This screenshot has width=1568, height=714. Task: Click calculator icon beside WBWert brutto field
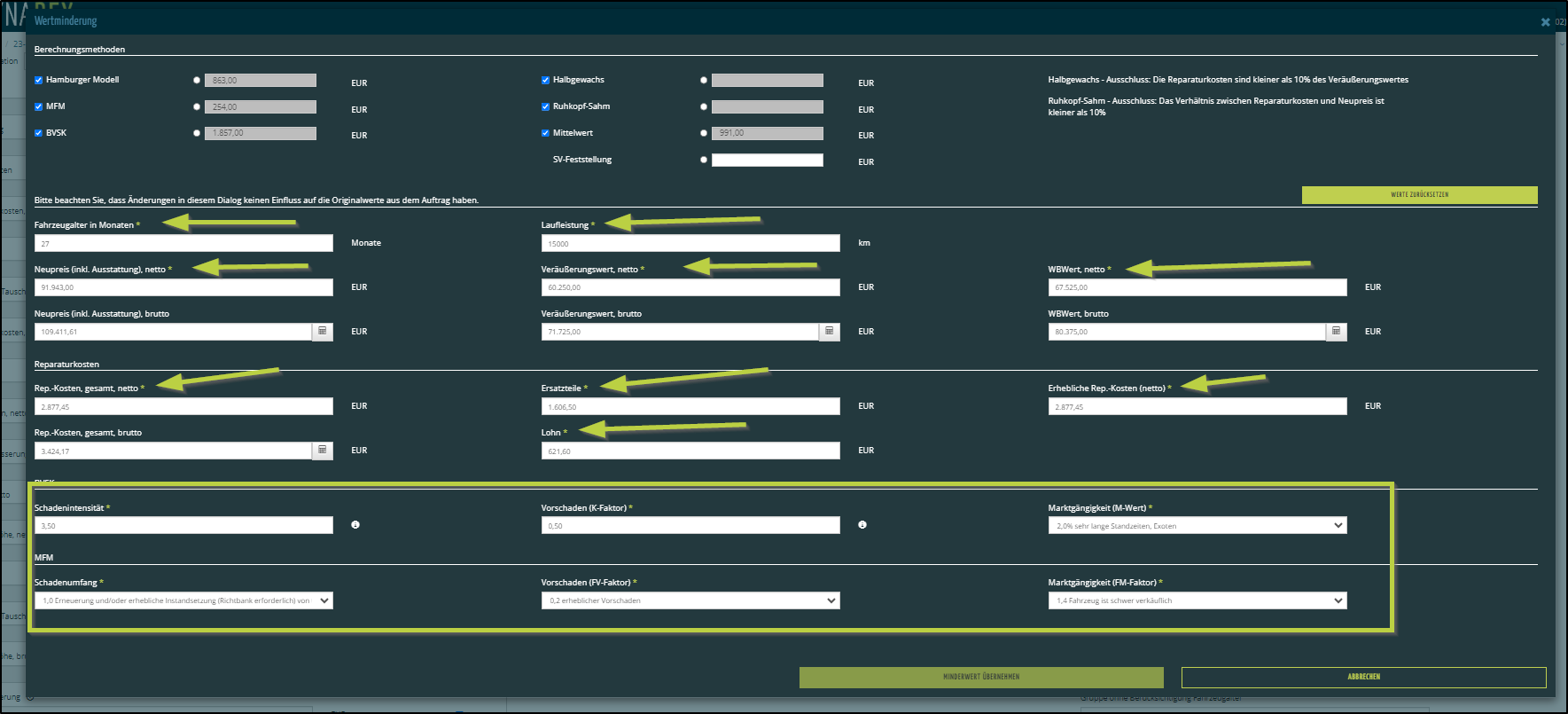tap(1337, 331)
